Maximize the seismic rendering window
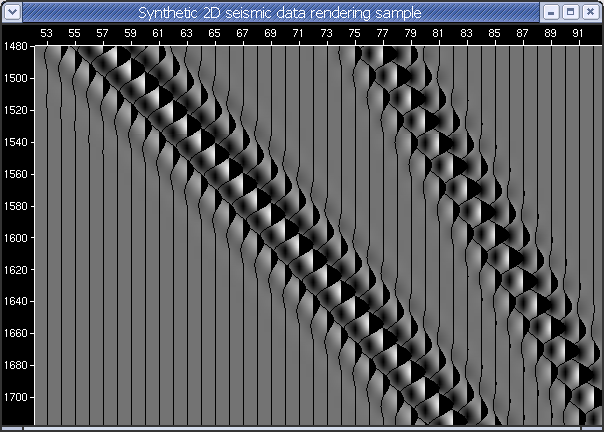Viewport: 604px width, 432px height. 570,12
